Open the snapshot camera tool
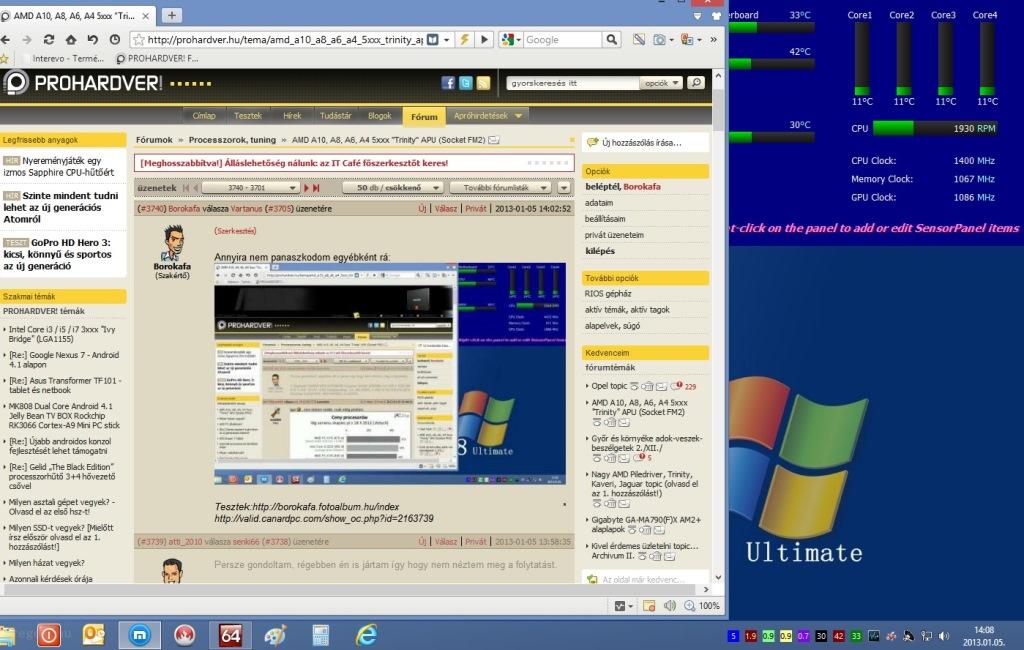This screenshot has height=650, width=1024. point(662,40)
